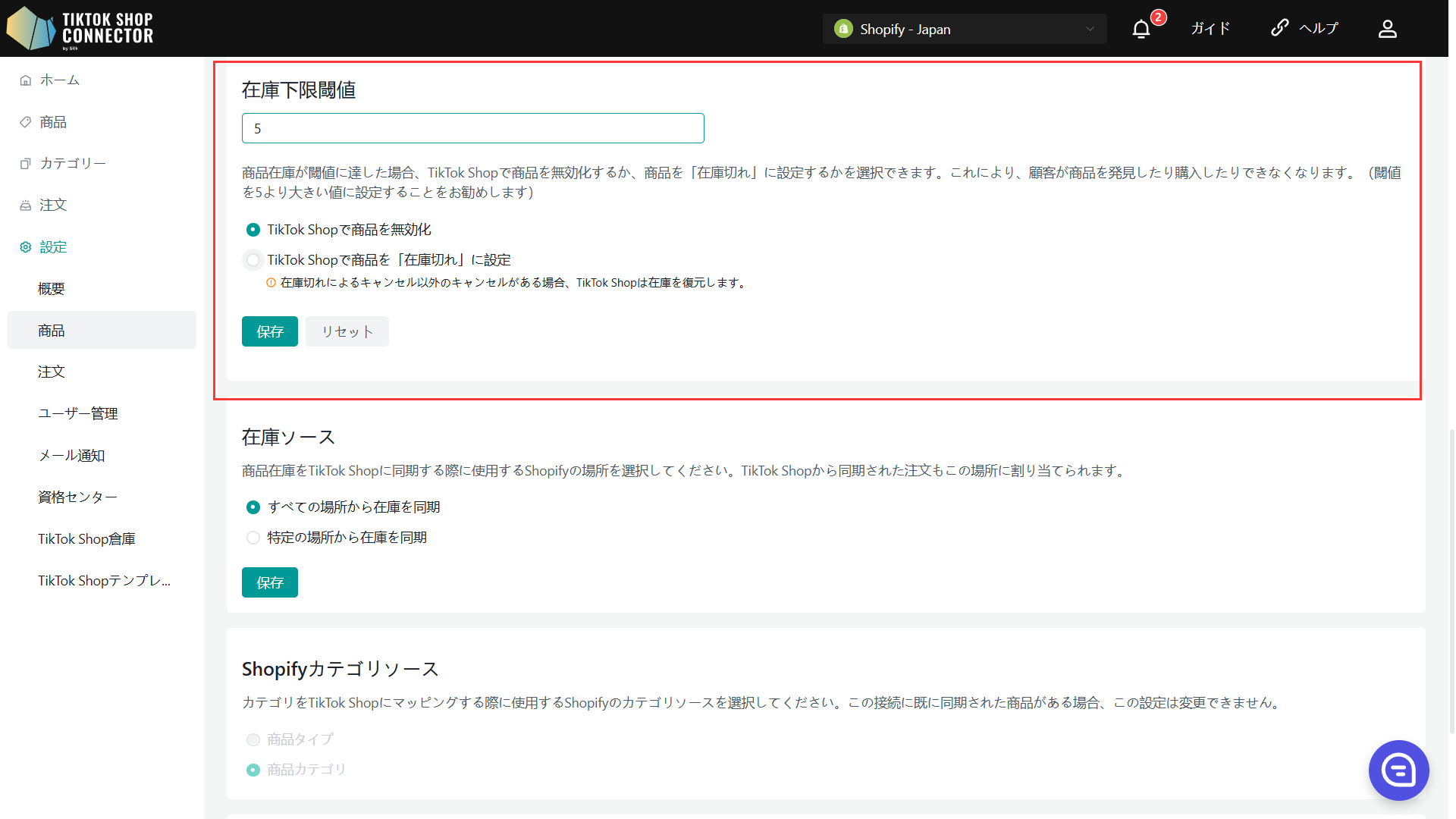Click the home icon beside ホーム

(x=26, y=80)
